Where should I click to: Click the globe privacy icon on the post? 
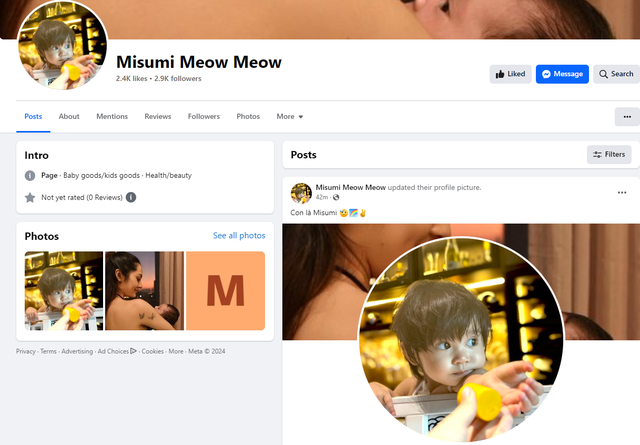coord(336,197)
